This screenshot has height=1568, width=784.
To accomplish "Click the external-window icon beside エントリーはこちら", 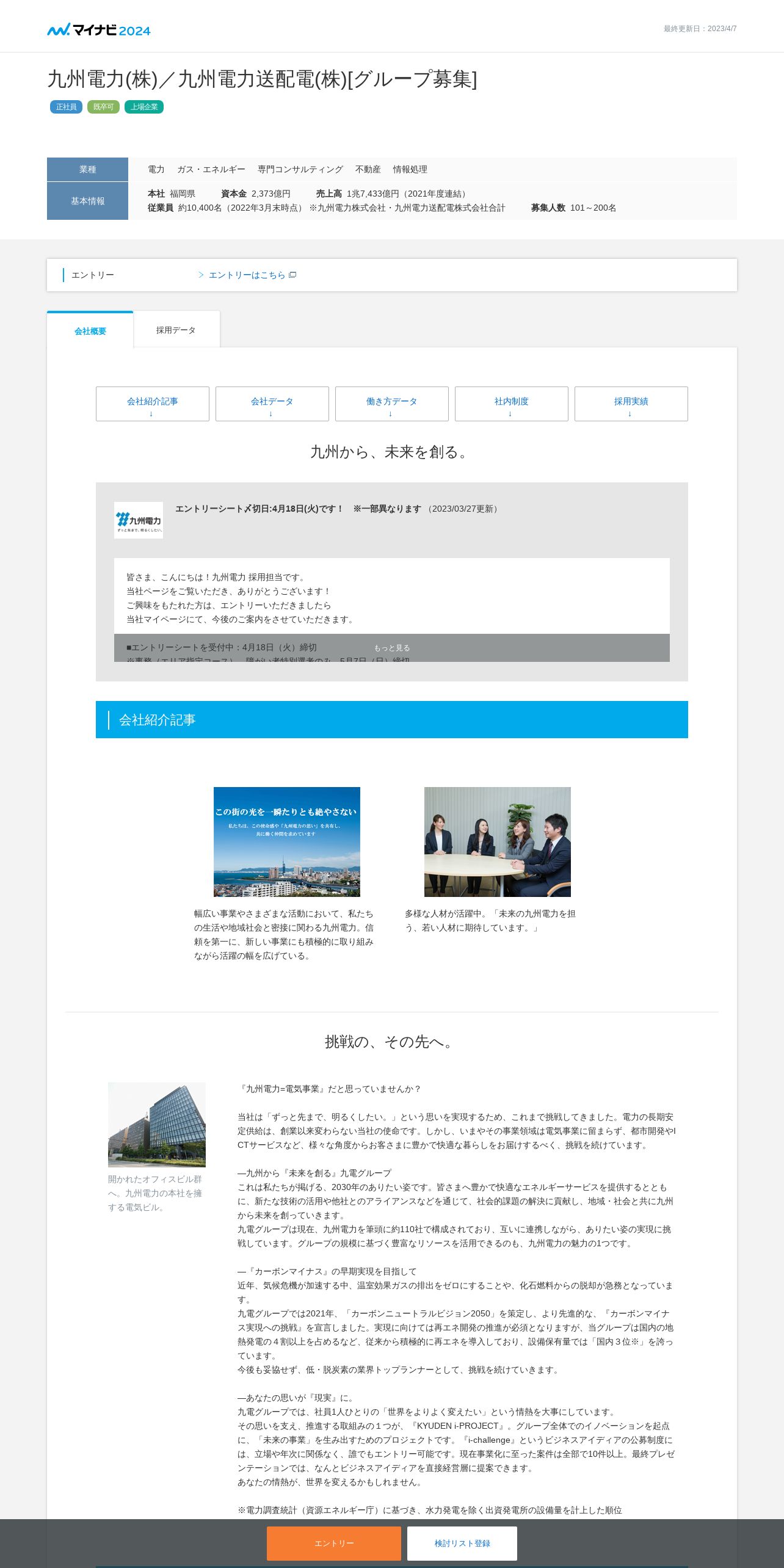I will click(x=292, y=275).
